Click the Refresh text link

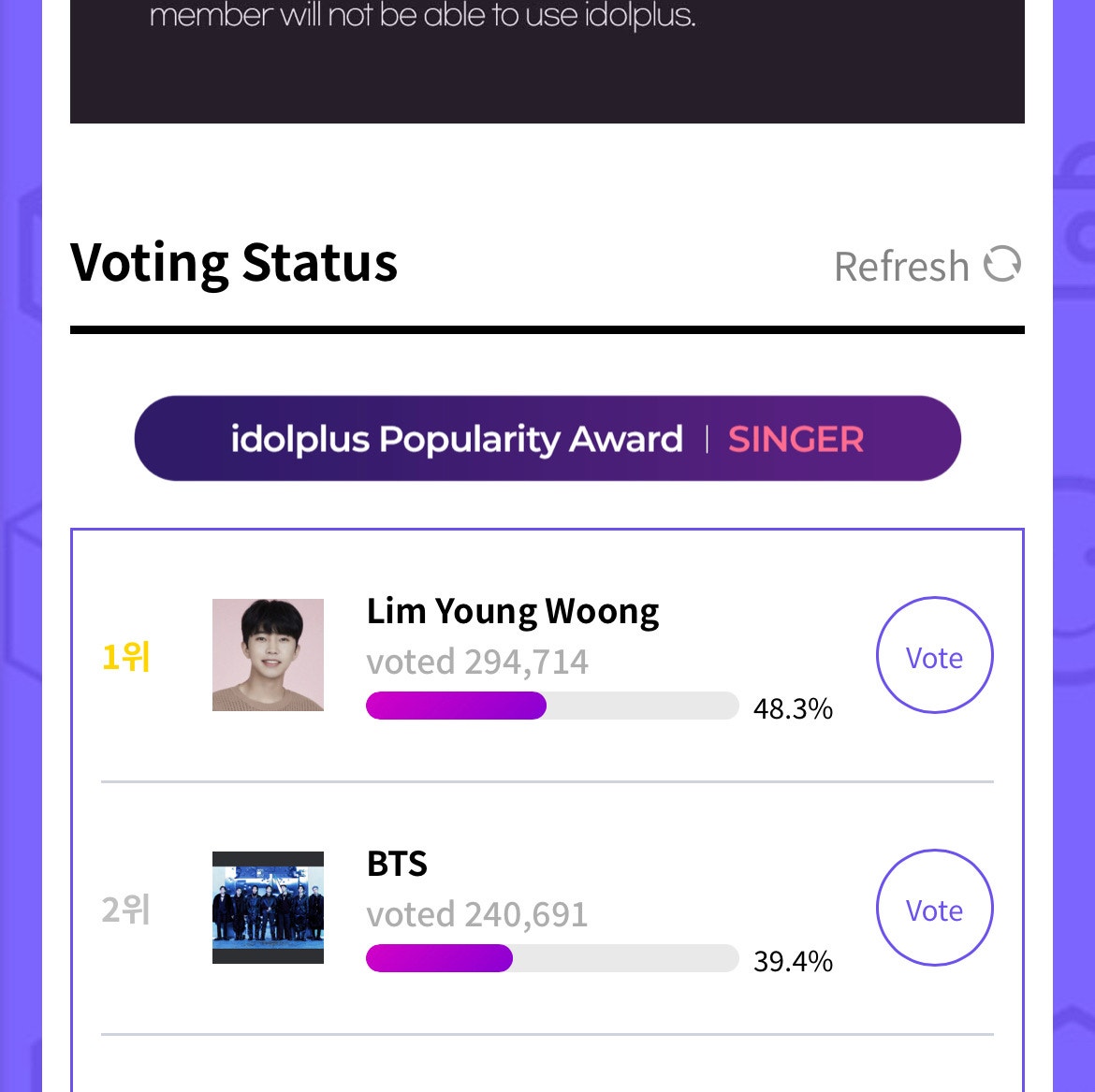click(901, 265)
